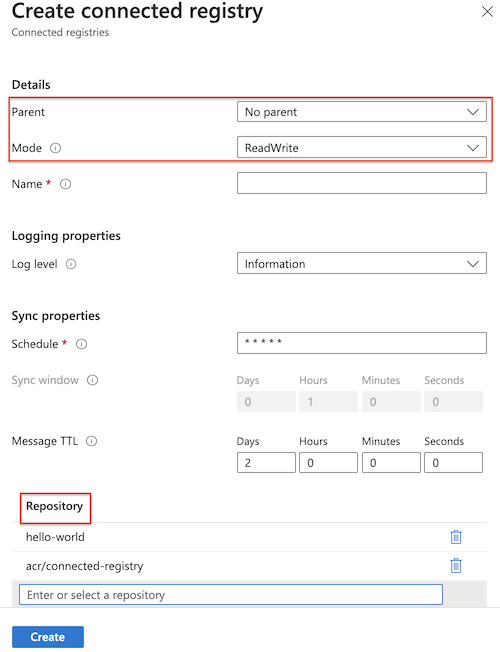Delete the acr/connected-registry repository
Viewport: 500px width, 652px height.
pyautogui.click(x=456, y=566)
